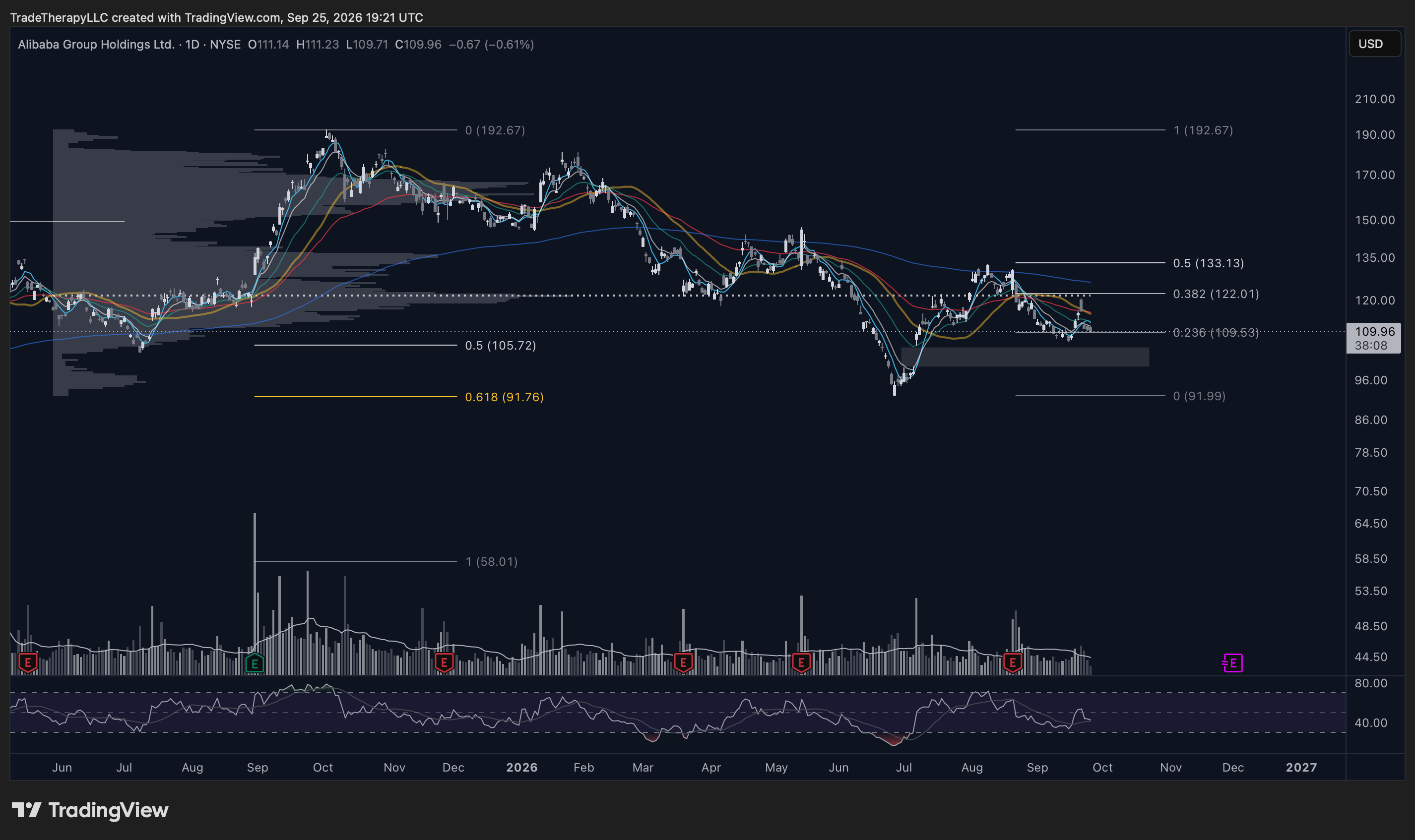
Task: Select the 1 (192.67) Fib label
Action: (1203, 130)
